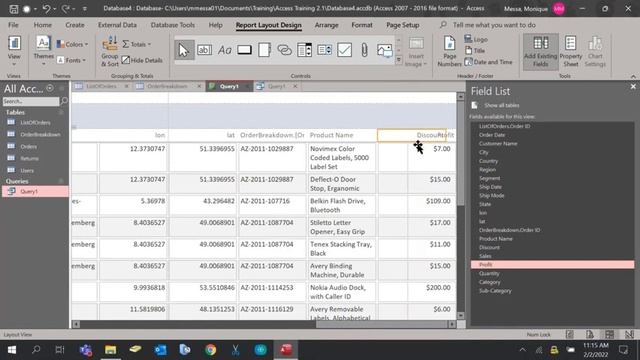Click the Windows Start button
The height and width of the screenshot is (360, 640).
12,350
